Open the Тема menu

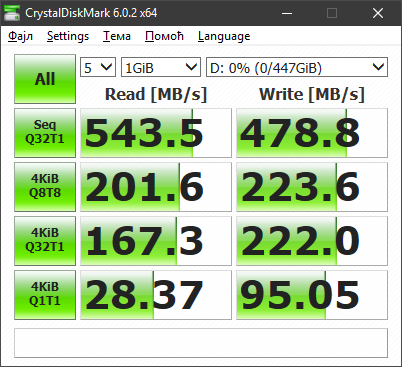pyautogui.click(x=117, y=36)
